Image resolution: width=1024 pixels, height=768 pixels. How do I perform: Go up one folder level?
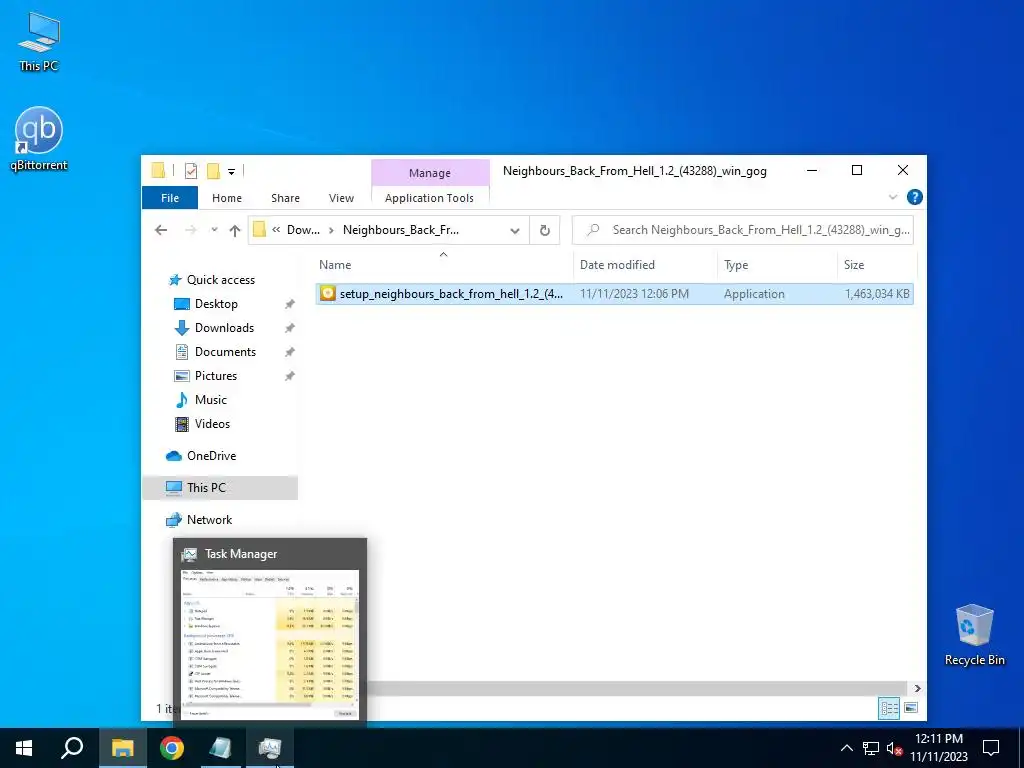tap(235, 230)
